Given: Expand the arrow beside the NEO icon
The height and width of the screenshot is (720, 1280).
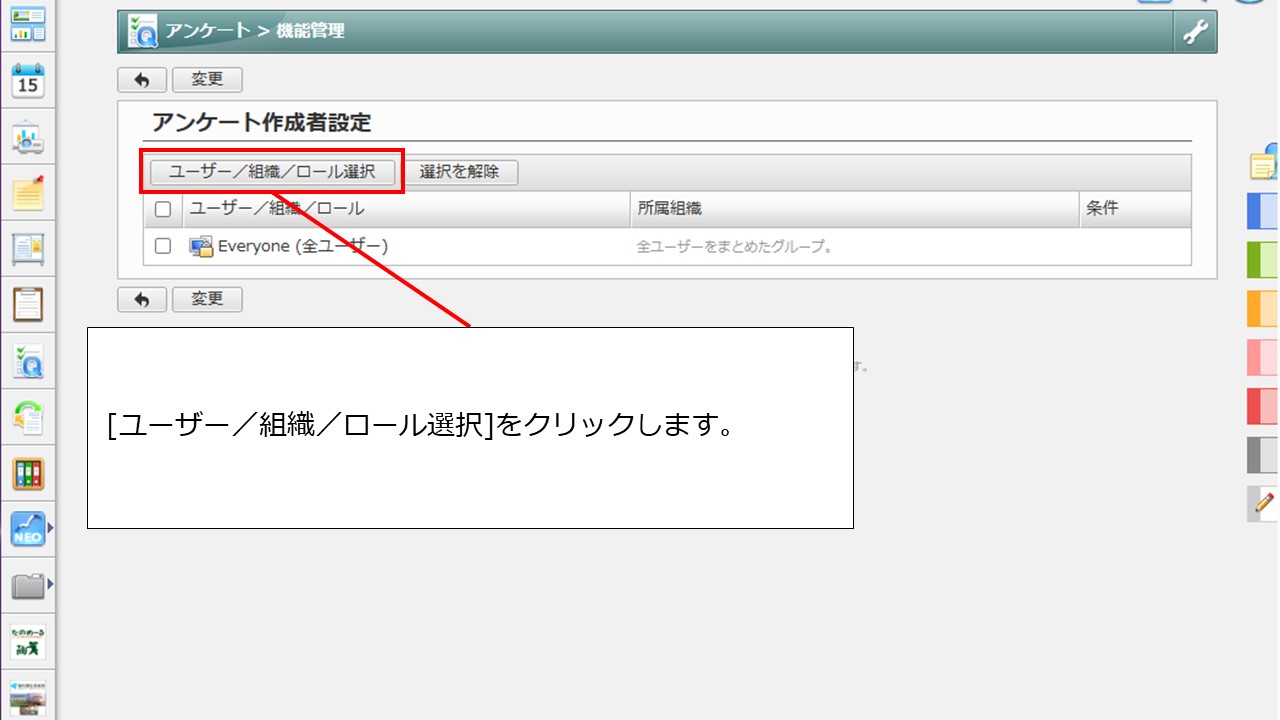Looking at the screenshot, I should (50, 526).
